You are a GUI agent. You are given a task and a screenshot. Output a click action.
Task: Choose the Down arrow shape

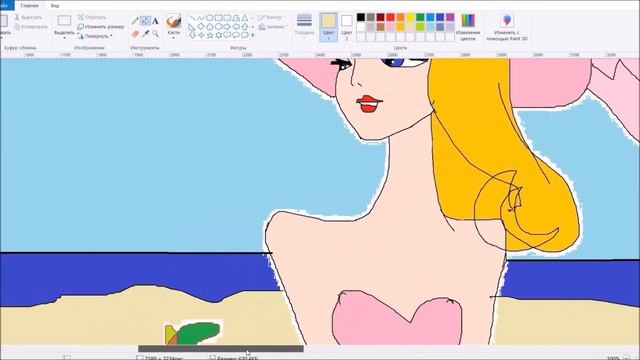click(192, 35)
